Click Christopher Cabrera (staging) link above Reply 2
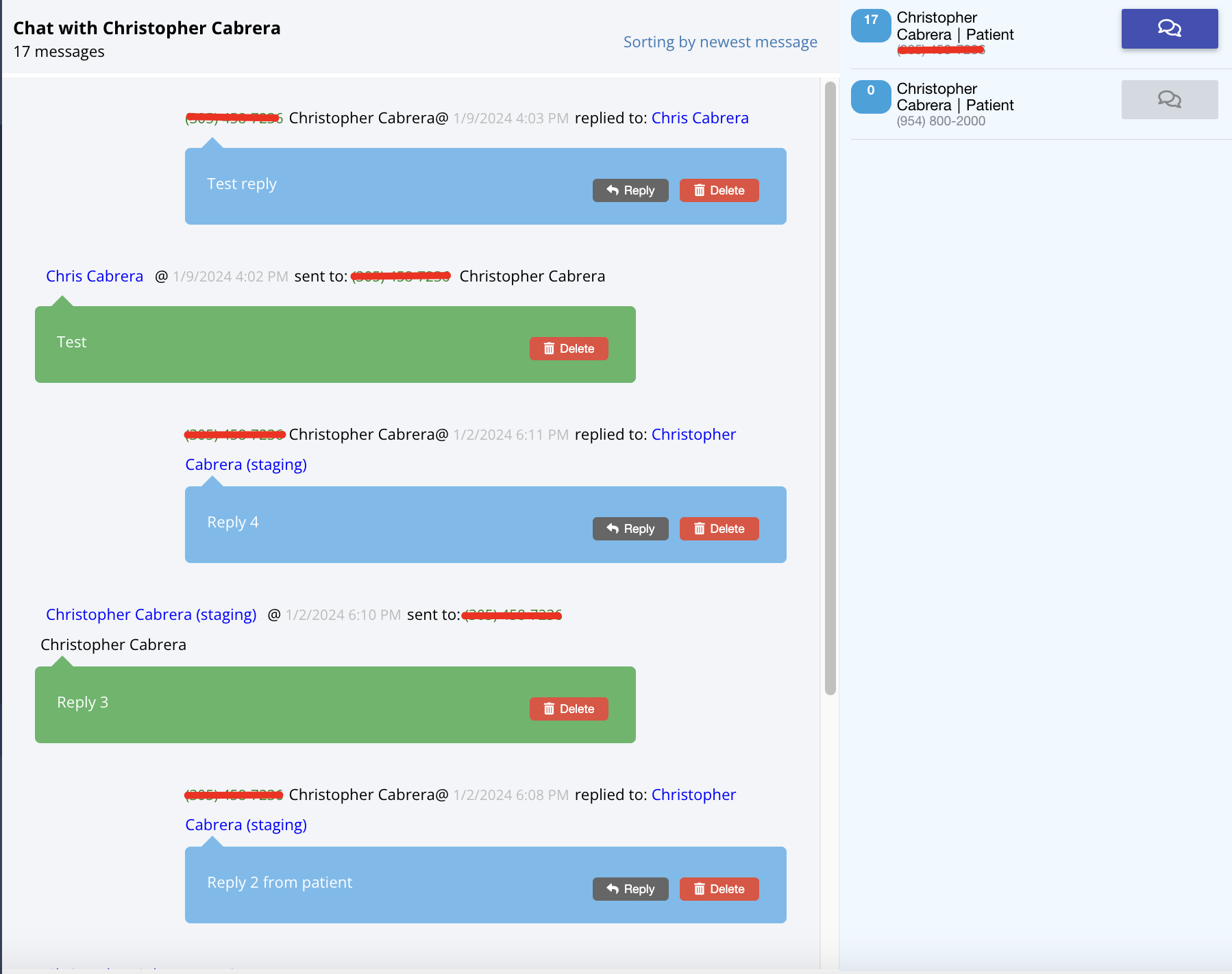 [x=693, y=795]
